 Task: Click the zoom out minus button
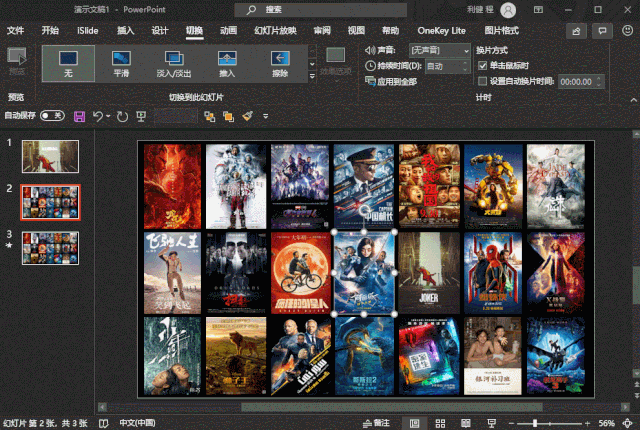[x=511, y=423]
